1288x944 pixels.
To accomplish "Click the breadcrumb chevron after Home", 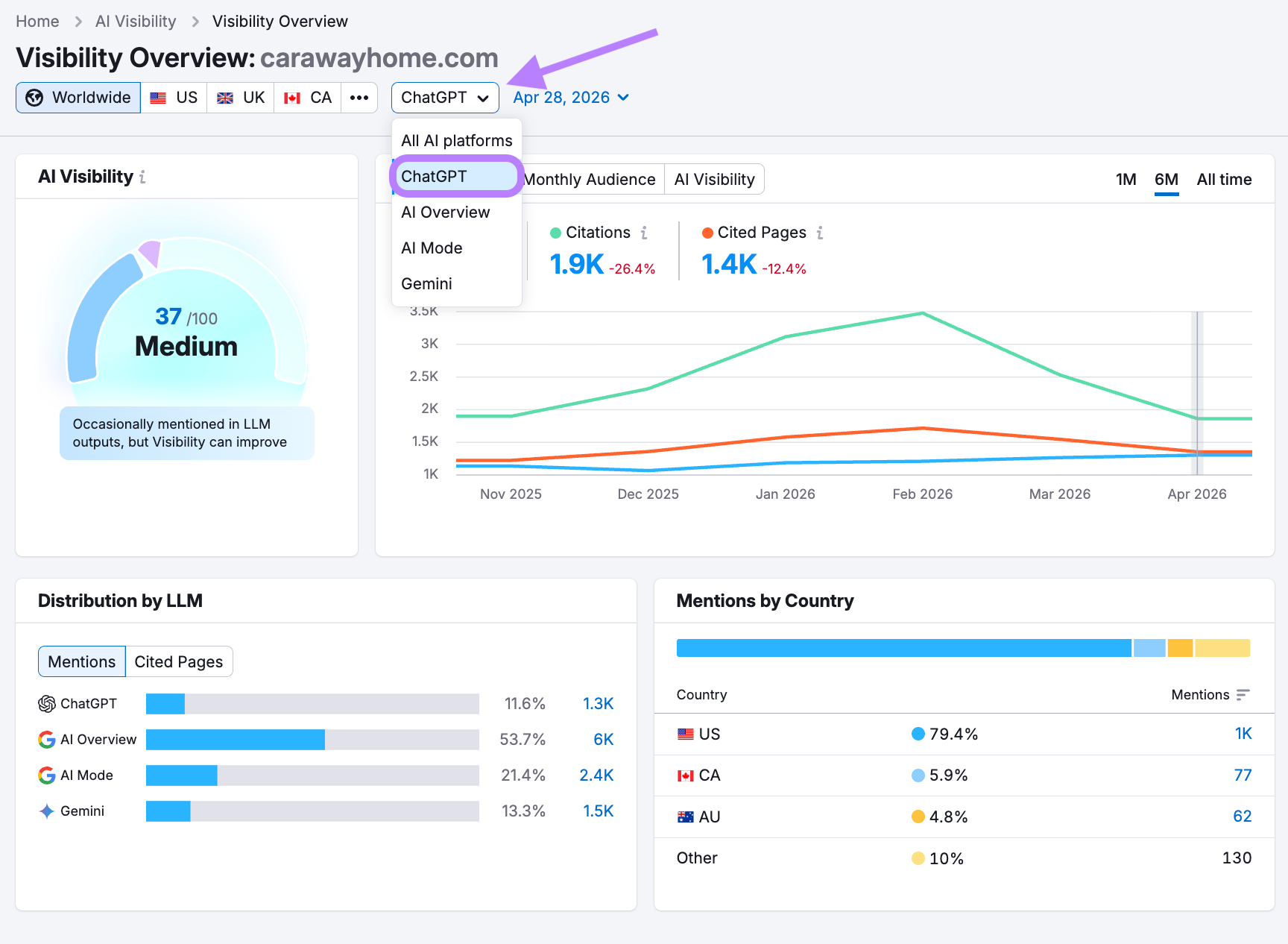I will [x=78, y=22].
